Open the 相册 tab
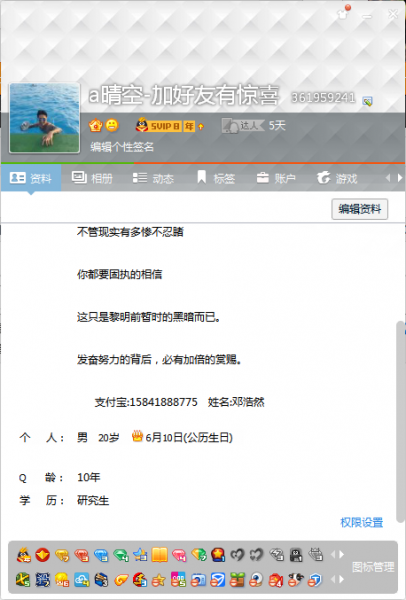The image size is (406, 600). (x=92, y=178)
